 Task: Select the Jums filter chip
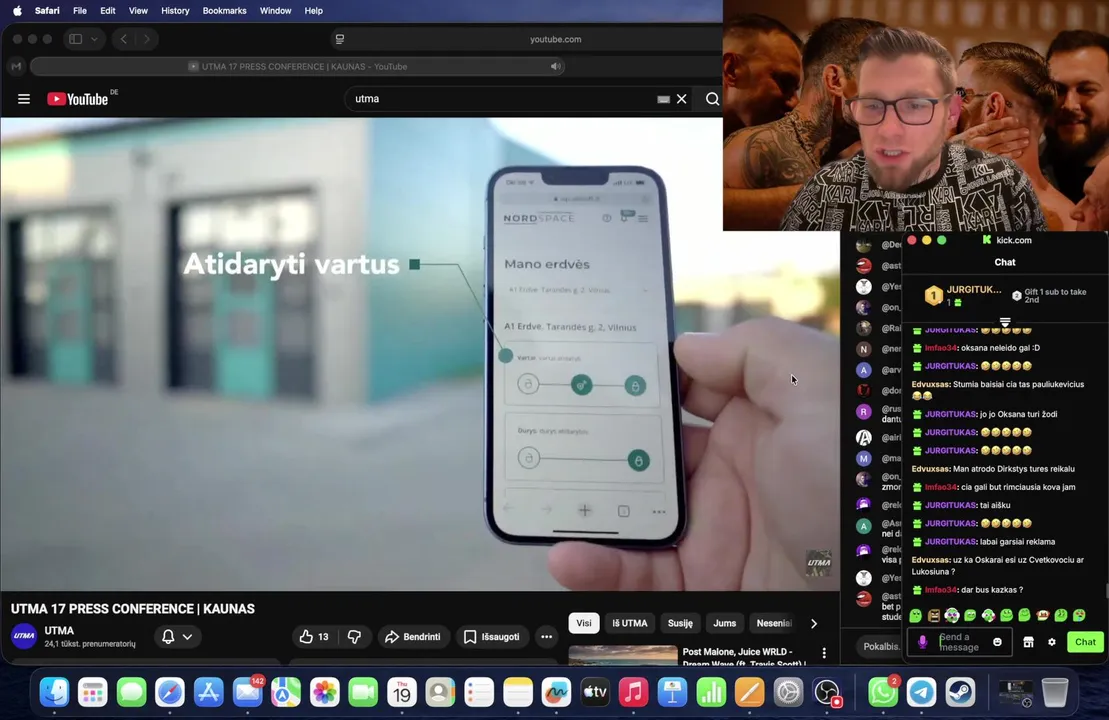pyautogui.click(x=724, y=623)
